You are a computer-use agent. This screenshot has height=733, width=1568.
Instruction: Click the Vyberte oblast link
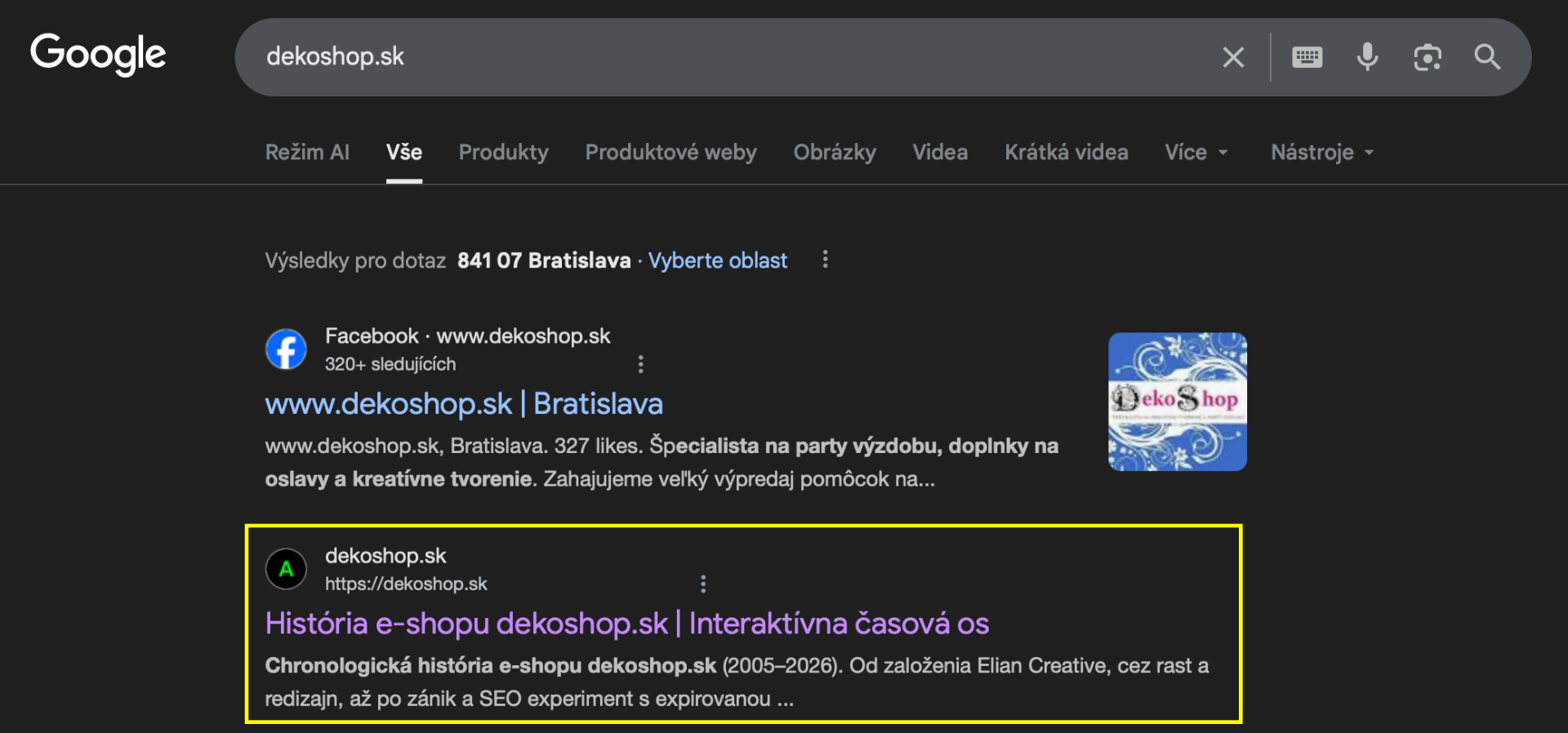click(718, 260)
